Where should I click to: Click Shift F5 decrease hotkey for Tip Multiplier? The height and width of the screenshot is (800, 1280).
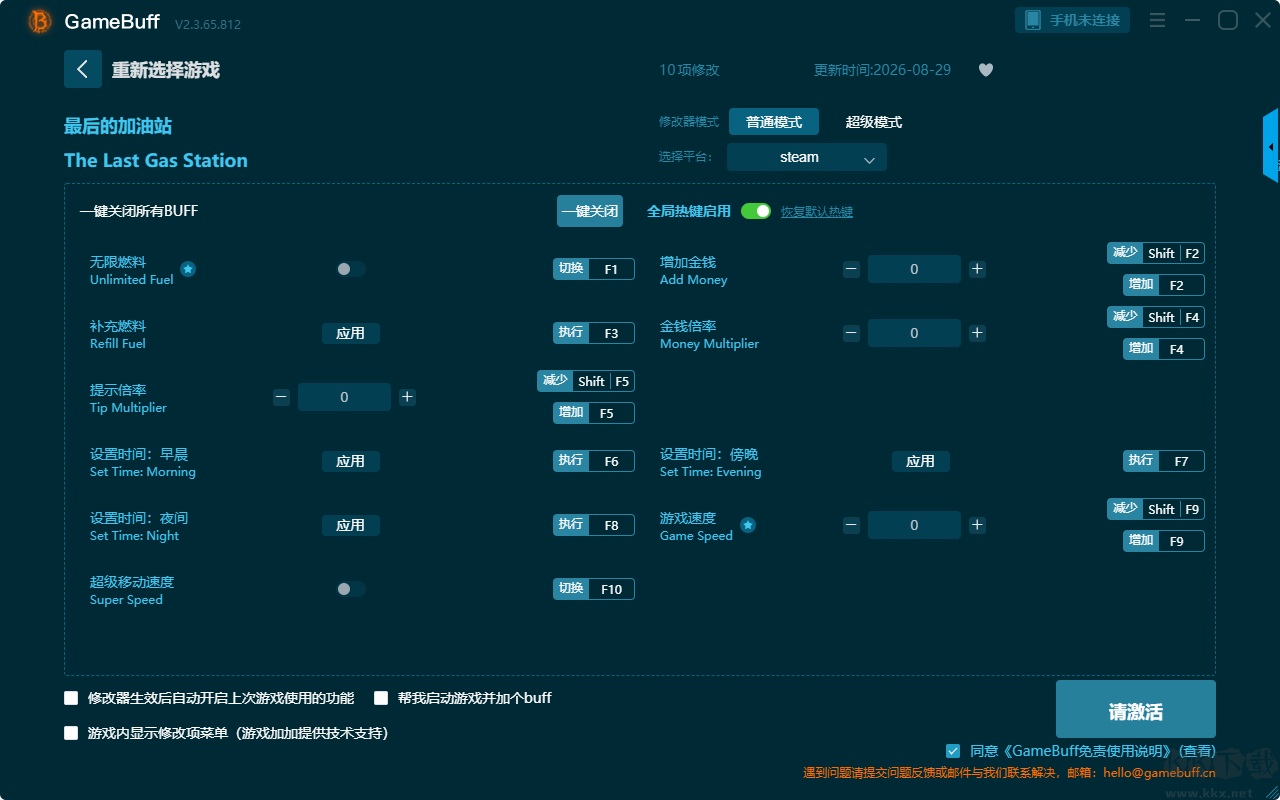[586, 381]
